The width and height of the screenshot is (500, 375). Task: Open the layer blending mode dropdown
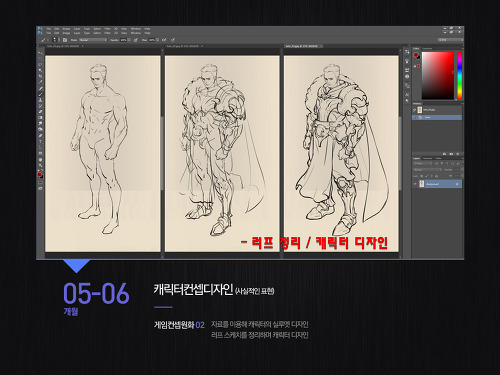click(427, 170)
